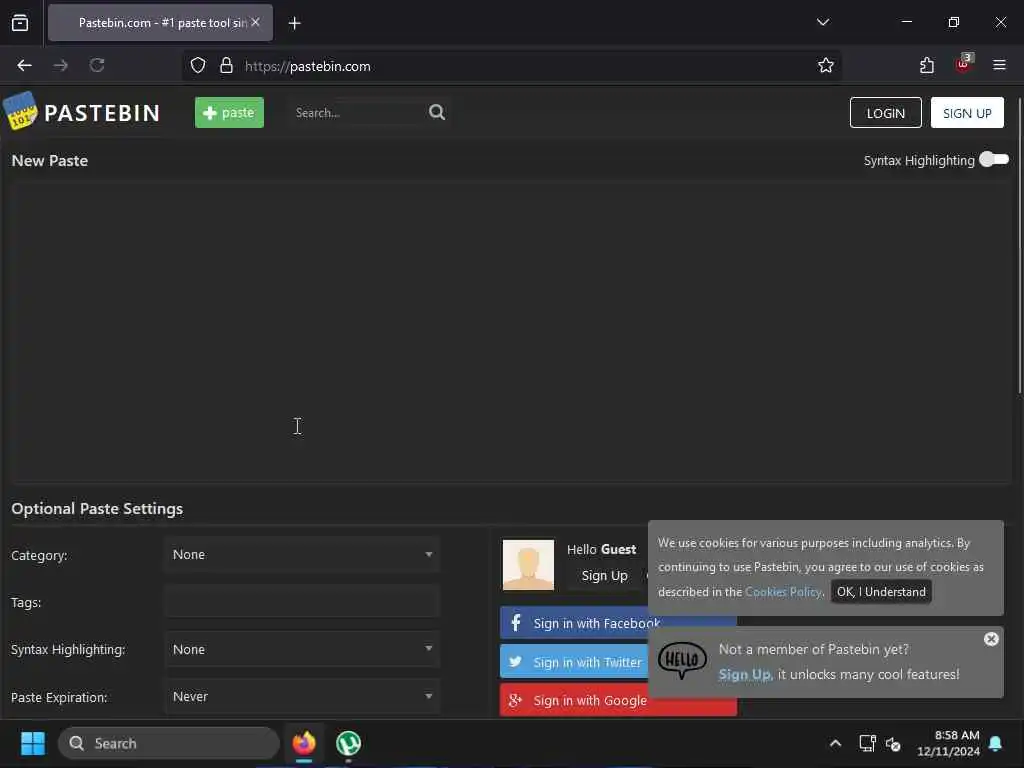The image size is (1024, 768).
Task: Accept cookies with OK, I Understand
Action: coord(881,592)
